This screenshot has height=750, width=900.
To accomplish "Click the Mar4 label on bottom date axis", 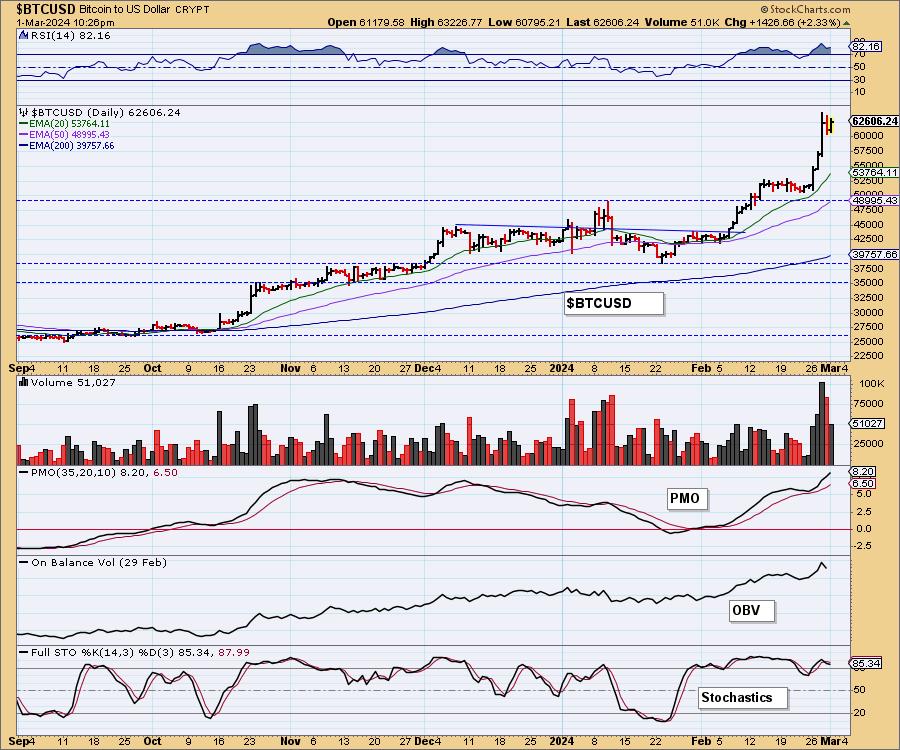I will (x=834, y=741).
